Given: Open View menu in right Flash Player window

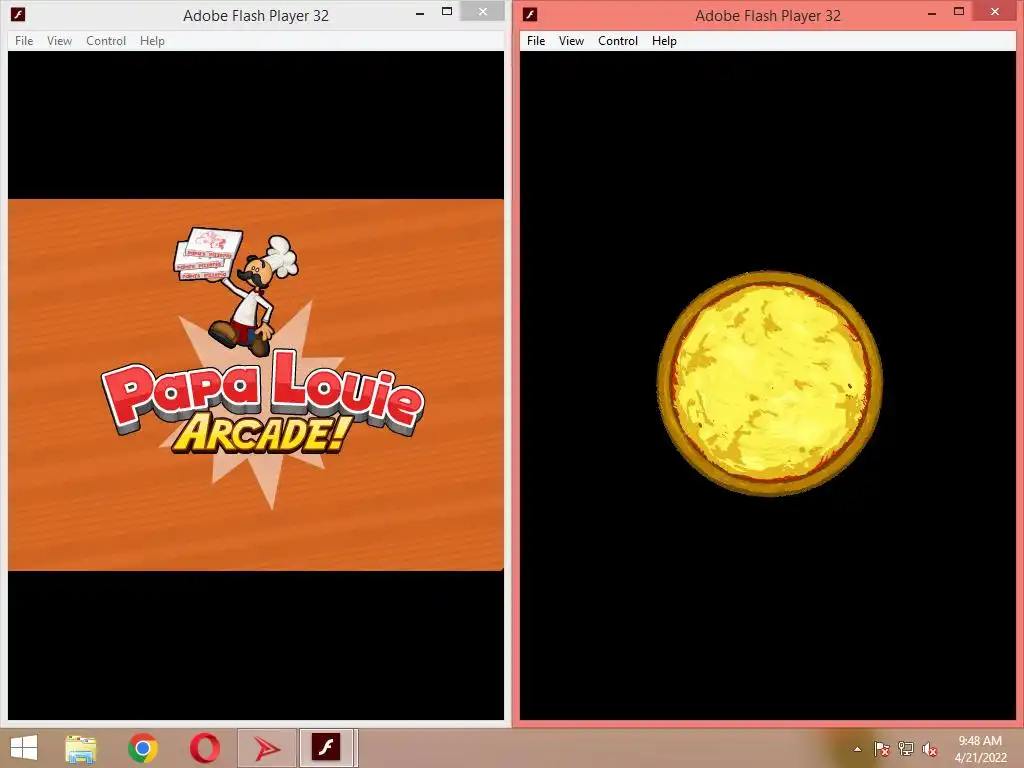Looking at the screenshot, I should (x=571, y=40).
